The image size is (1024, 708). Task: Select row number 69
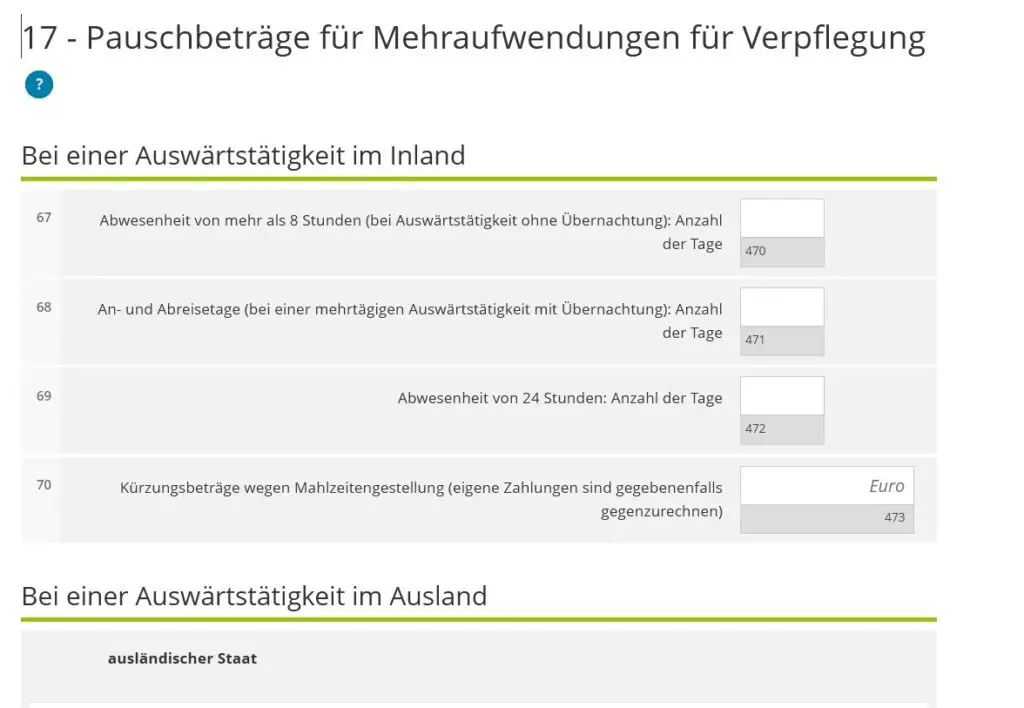44,396
